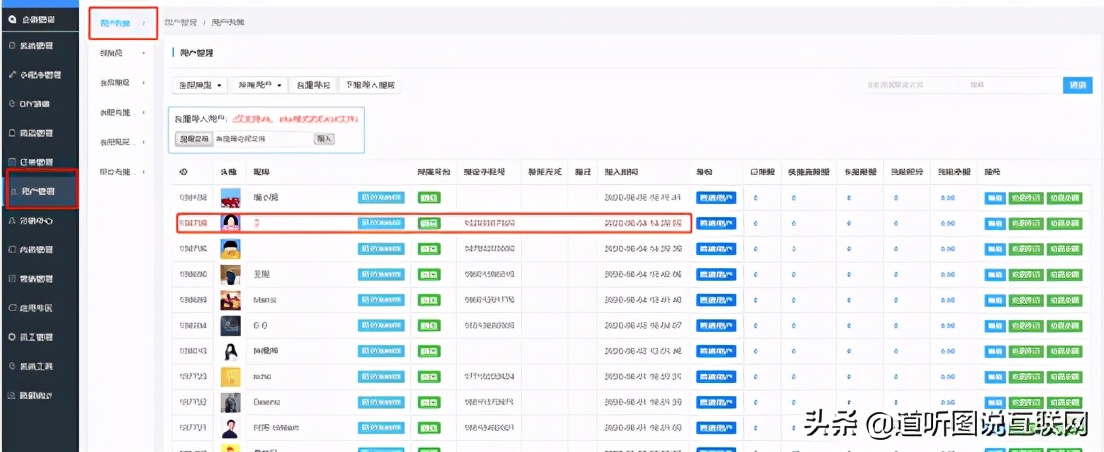Click the logo icon atop the dark sidebar
Image resolution: width=1104 pixels, height=452 pixels.
(x=12, y=20)
